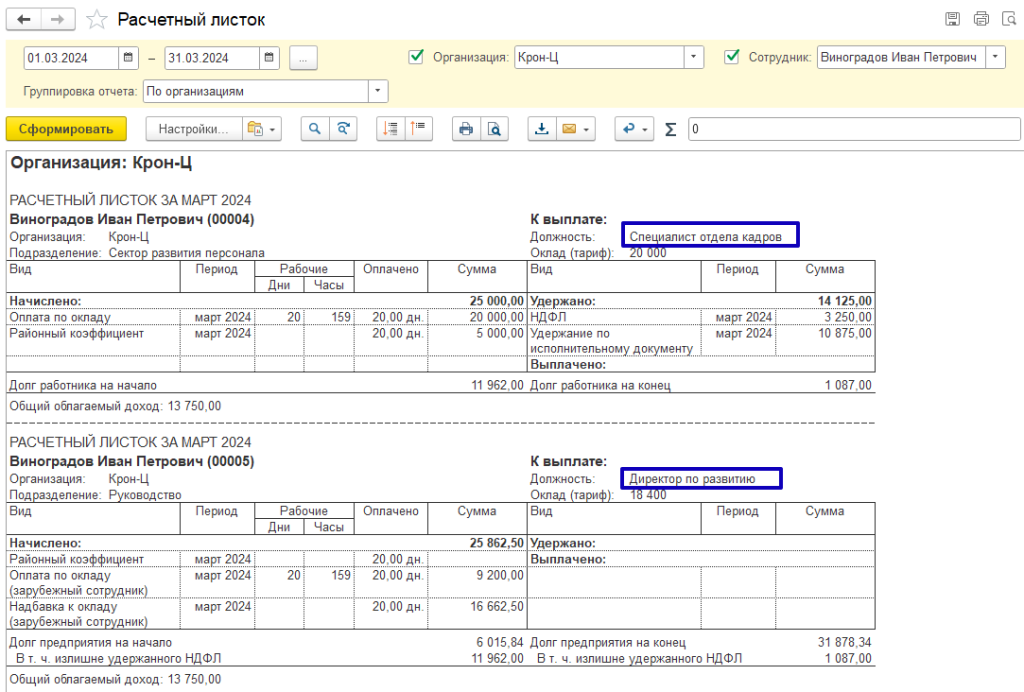The image size is (1024, 692).
Task: Expand the report variants dropdown arrow
Action: point(273,129)
